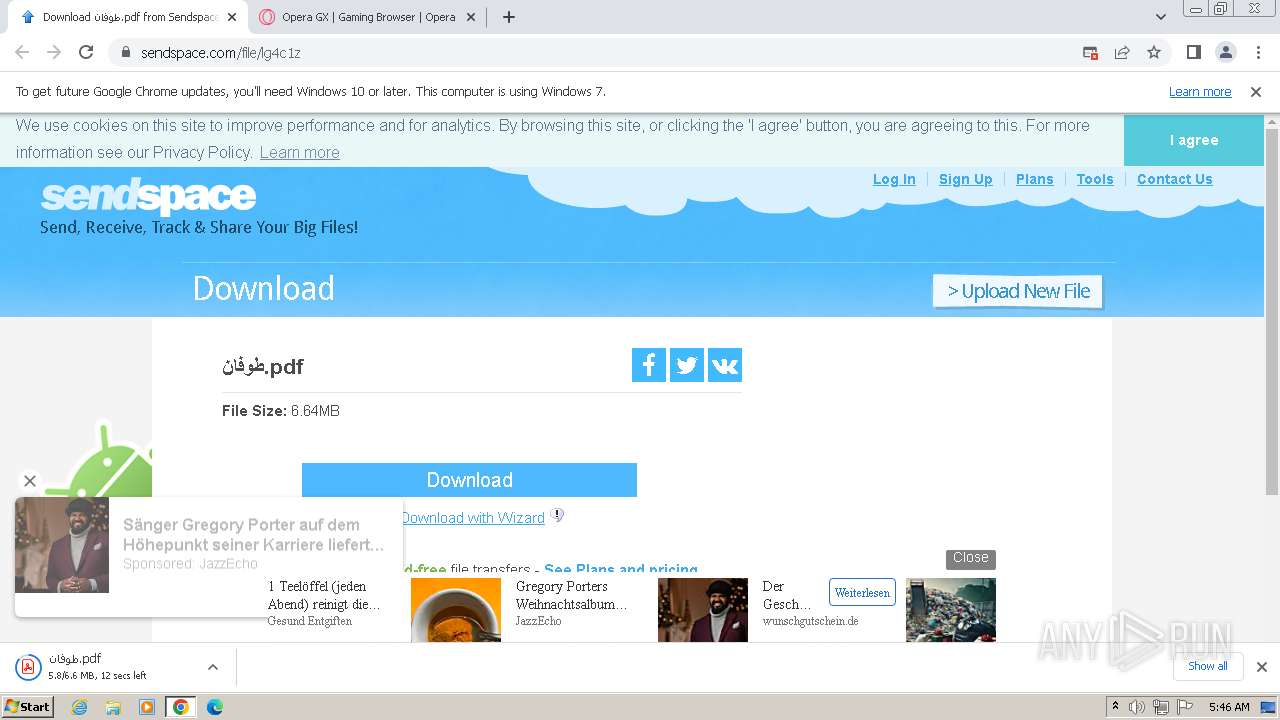1280x720 pixels.
Task: Open See Plans and pricing link
Action: tap(621, 569)
